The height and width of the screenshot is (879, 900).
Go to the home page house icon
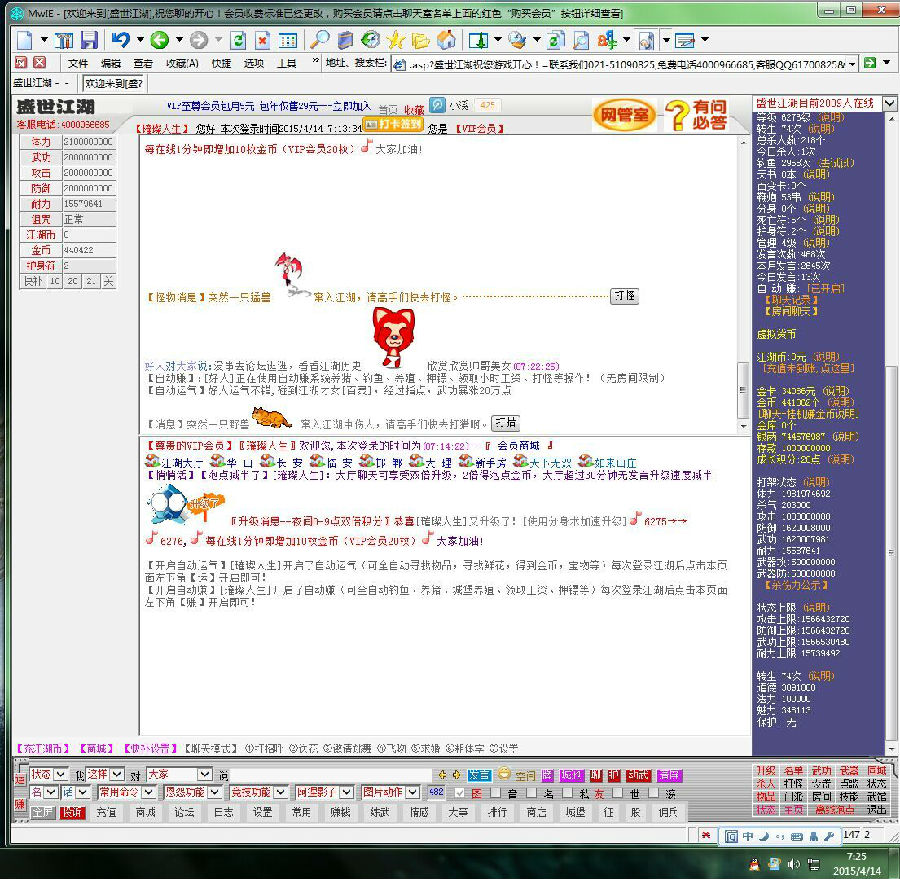pyautogui.click(x=447, y=40)
